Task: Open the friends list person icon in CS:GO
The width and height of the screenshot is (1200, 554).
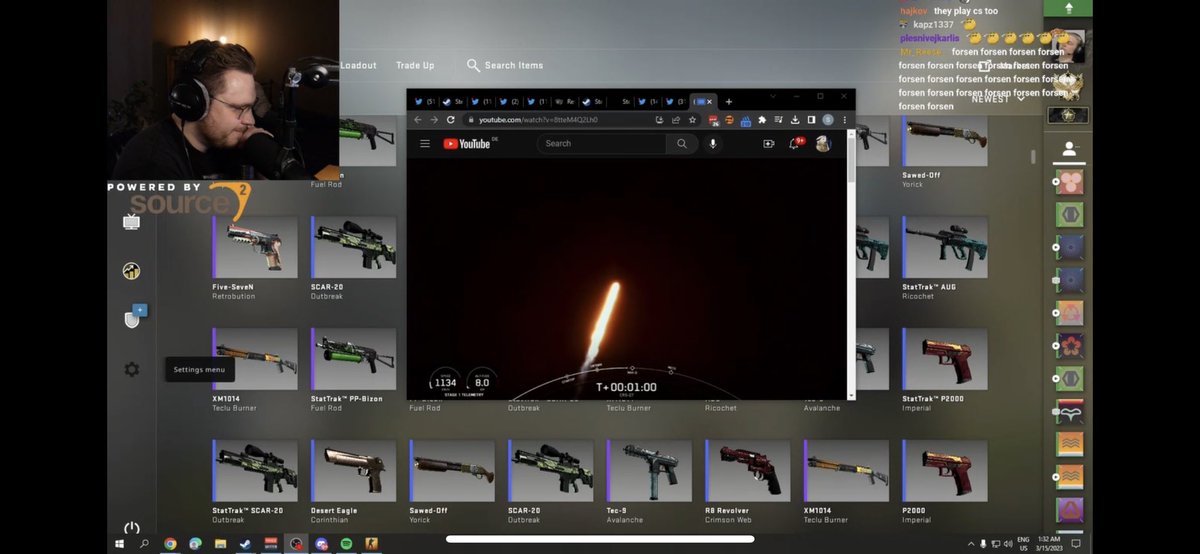Action: click(x=1069, y=150)
